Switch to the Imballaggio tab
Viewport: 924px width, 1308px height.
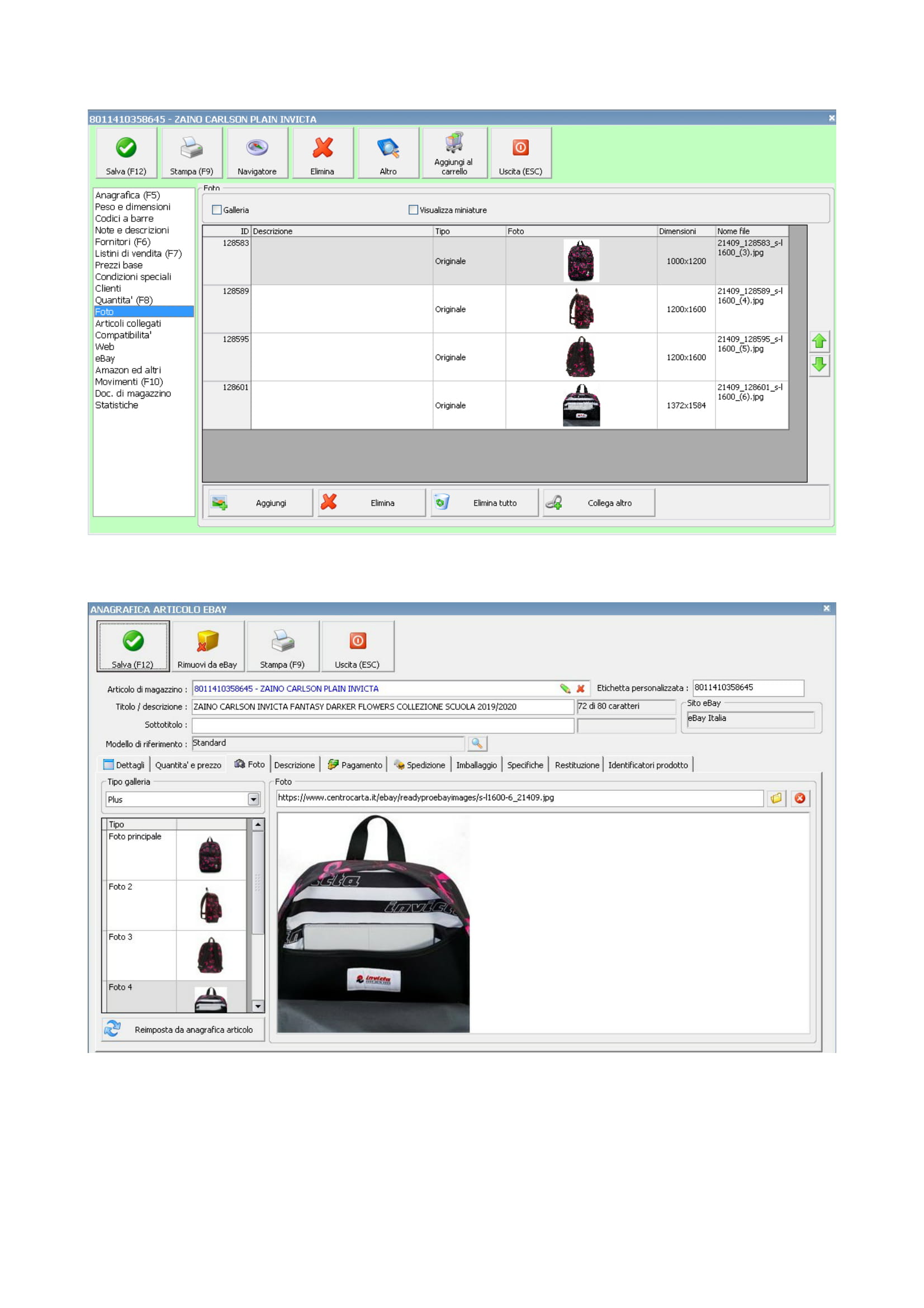click(476, 764)
